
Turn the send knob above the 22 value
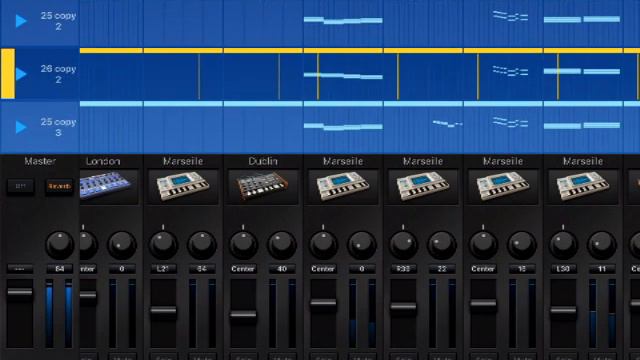(442, 245)
